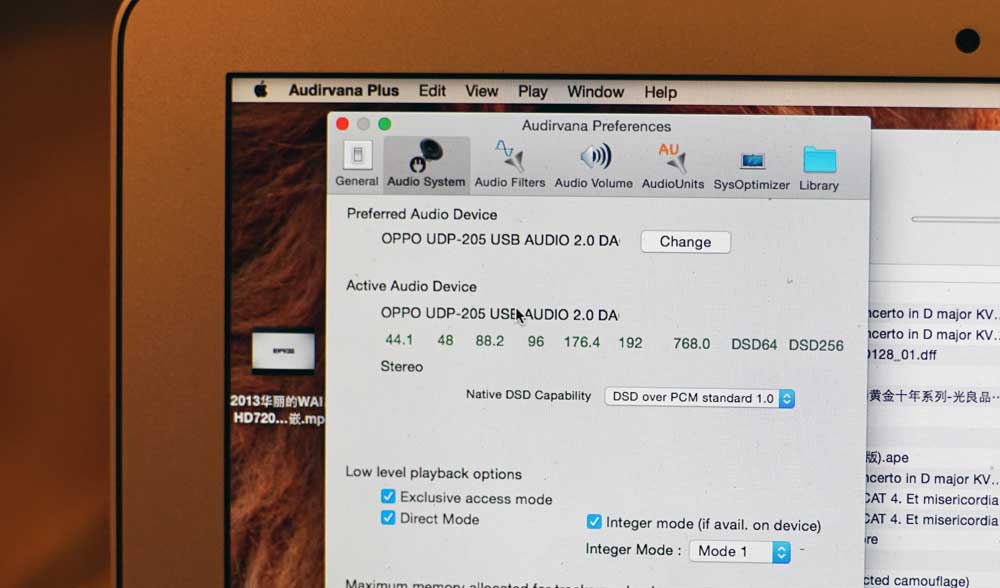Open the Audio Filters preferences icon
This screenshot has height=588, width=1000.
pos(510,165)
